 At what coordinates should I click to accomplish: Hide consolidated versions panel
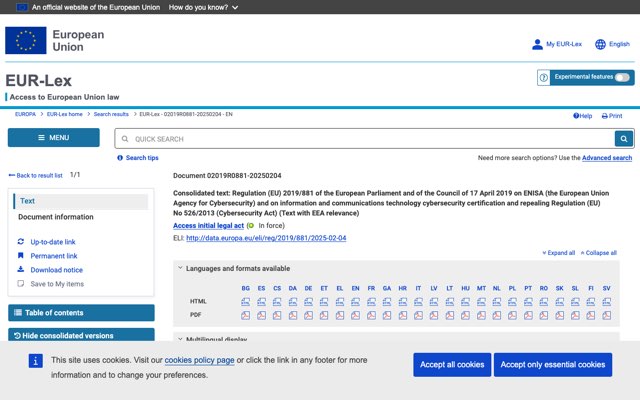click(x=81, y=335)
